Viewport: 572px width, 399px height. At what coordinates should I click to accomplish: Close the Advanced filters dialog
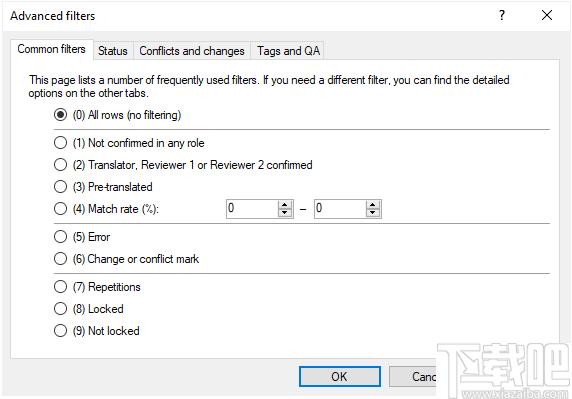(546, 15)
